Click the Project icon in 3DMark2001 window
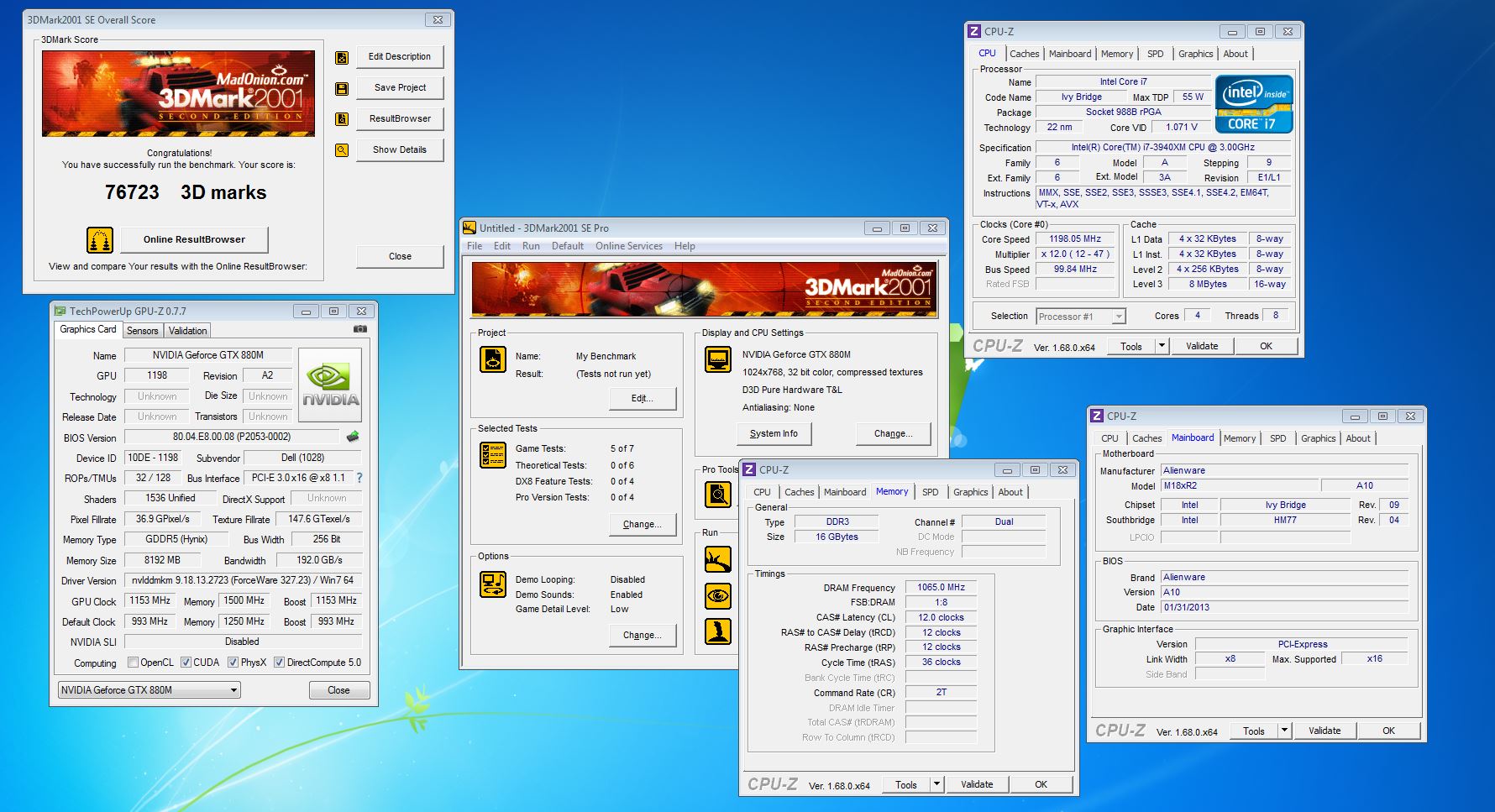 click(x=493, y=359)
